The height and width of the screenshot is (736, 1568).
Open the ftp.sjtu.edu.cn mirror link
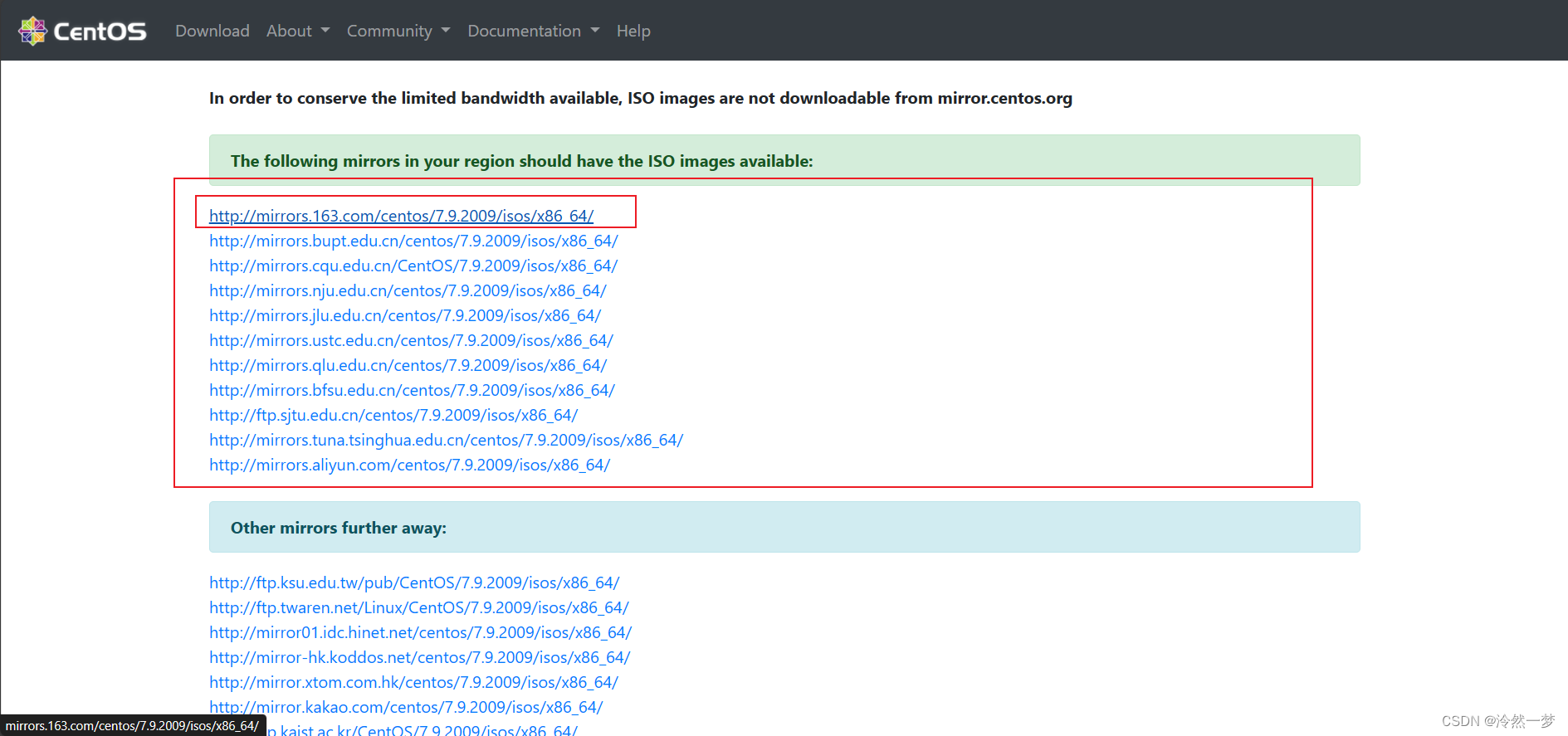[393, 415]
